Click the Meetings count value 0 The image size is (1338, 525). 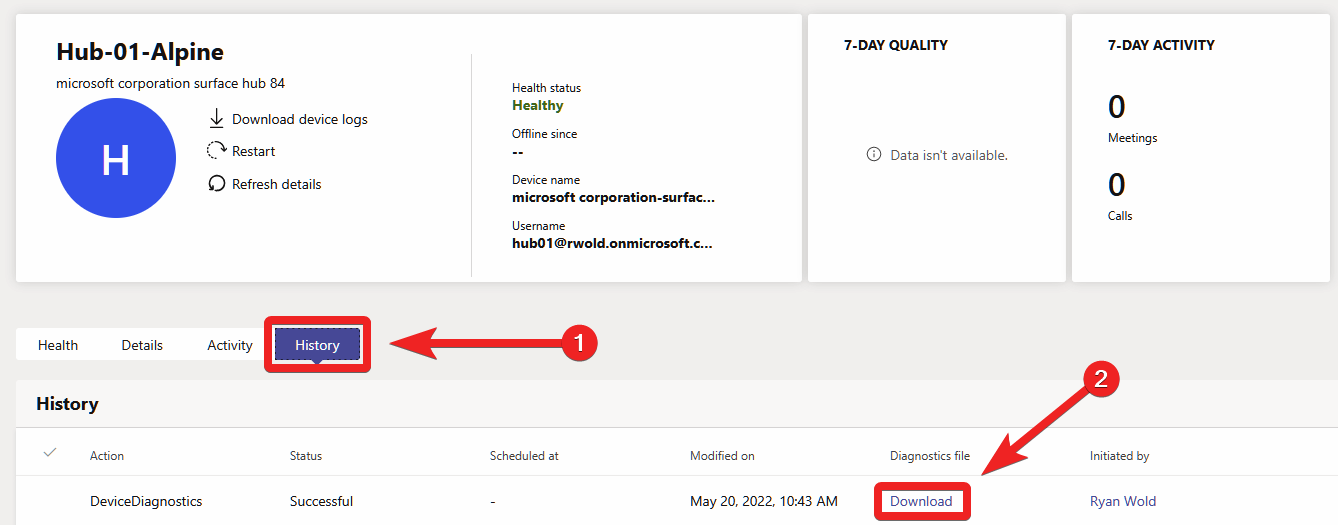click(1117, 107)
